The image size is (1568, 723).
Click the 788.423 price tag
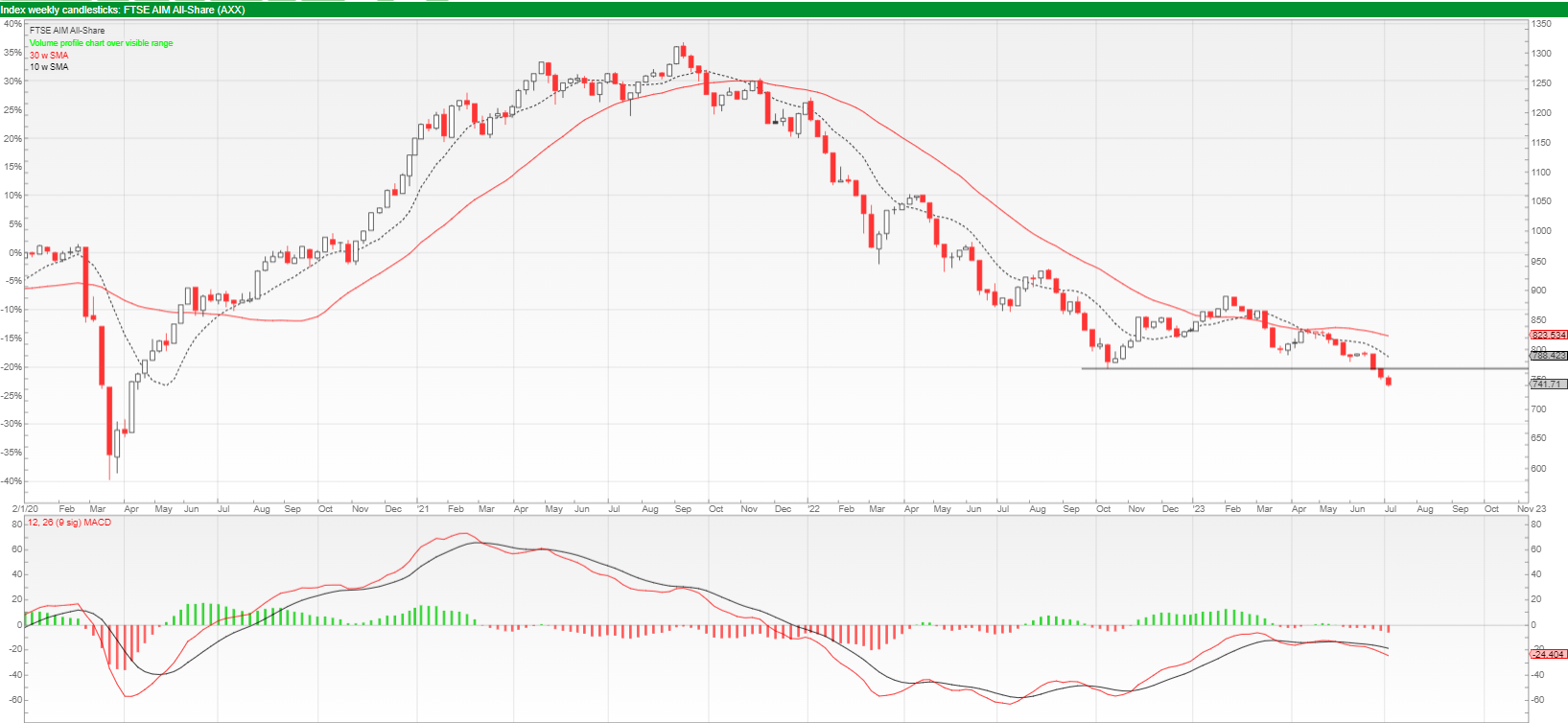pos(1549,355)
